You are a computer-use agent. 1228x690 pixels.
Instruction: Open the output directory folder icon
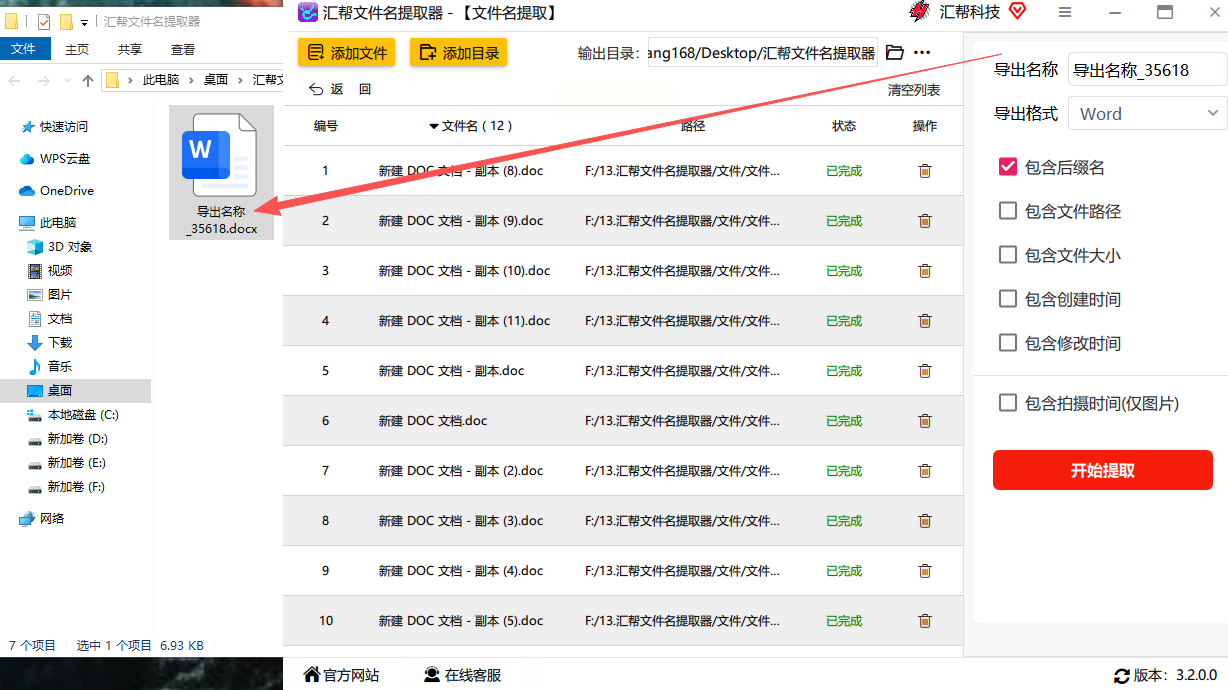click(895, 53)
